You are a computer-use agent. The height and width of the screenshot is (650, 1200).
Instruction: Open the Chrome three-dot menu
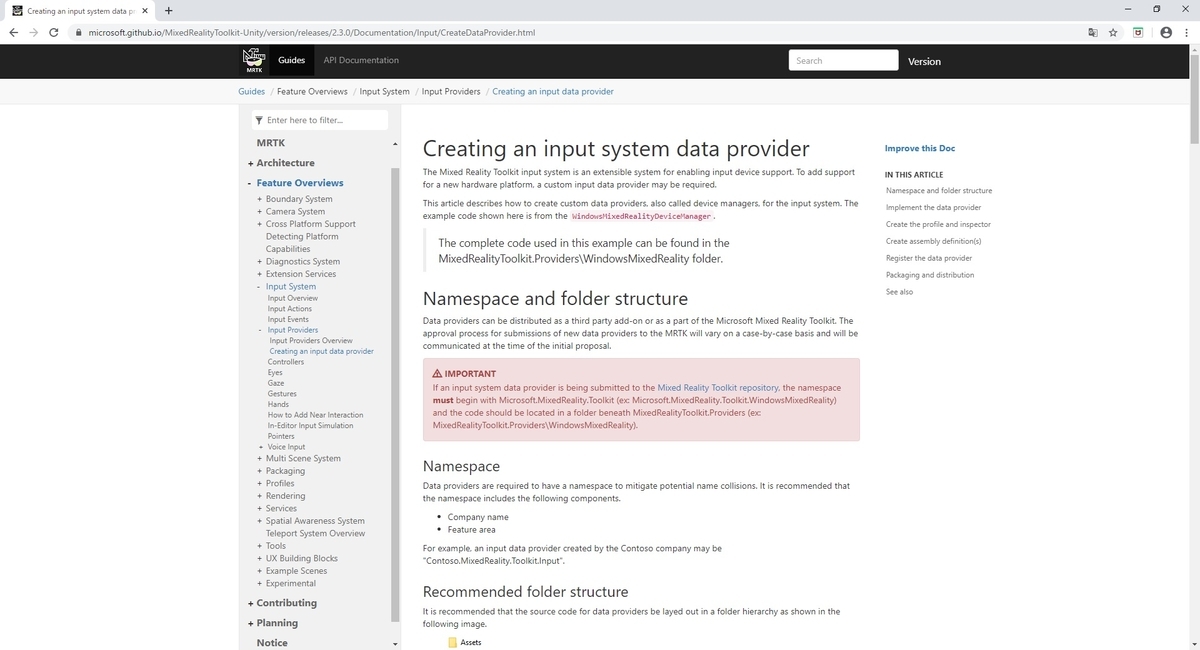[x=1186, y=32]
